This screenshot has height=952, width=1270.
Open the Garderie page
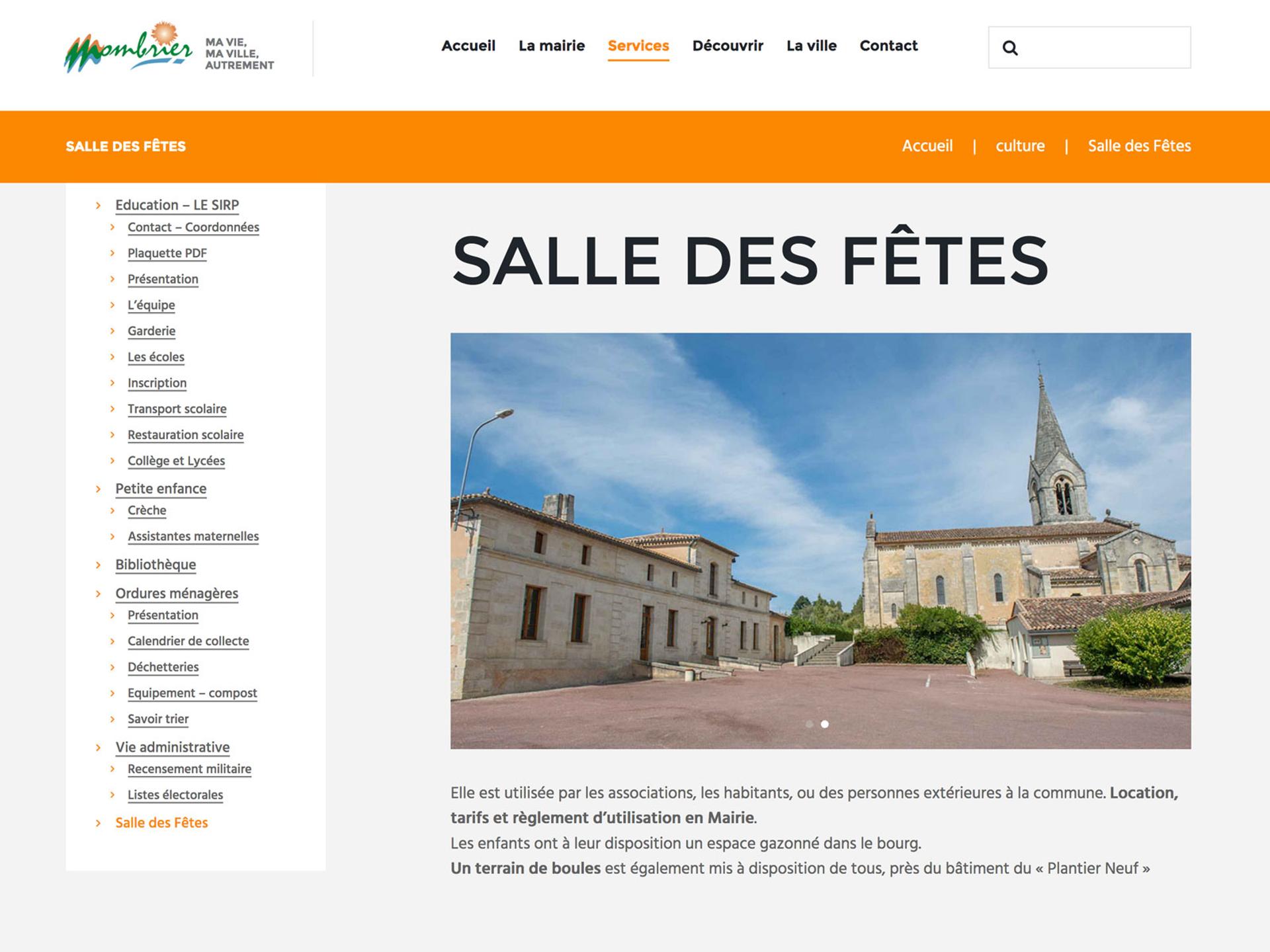pos(151,331)
